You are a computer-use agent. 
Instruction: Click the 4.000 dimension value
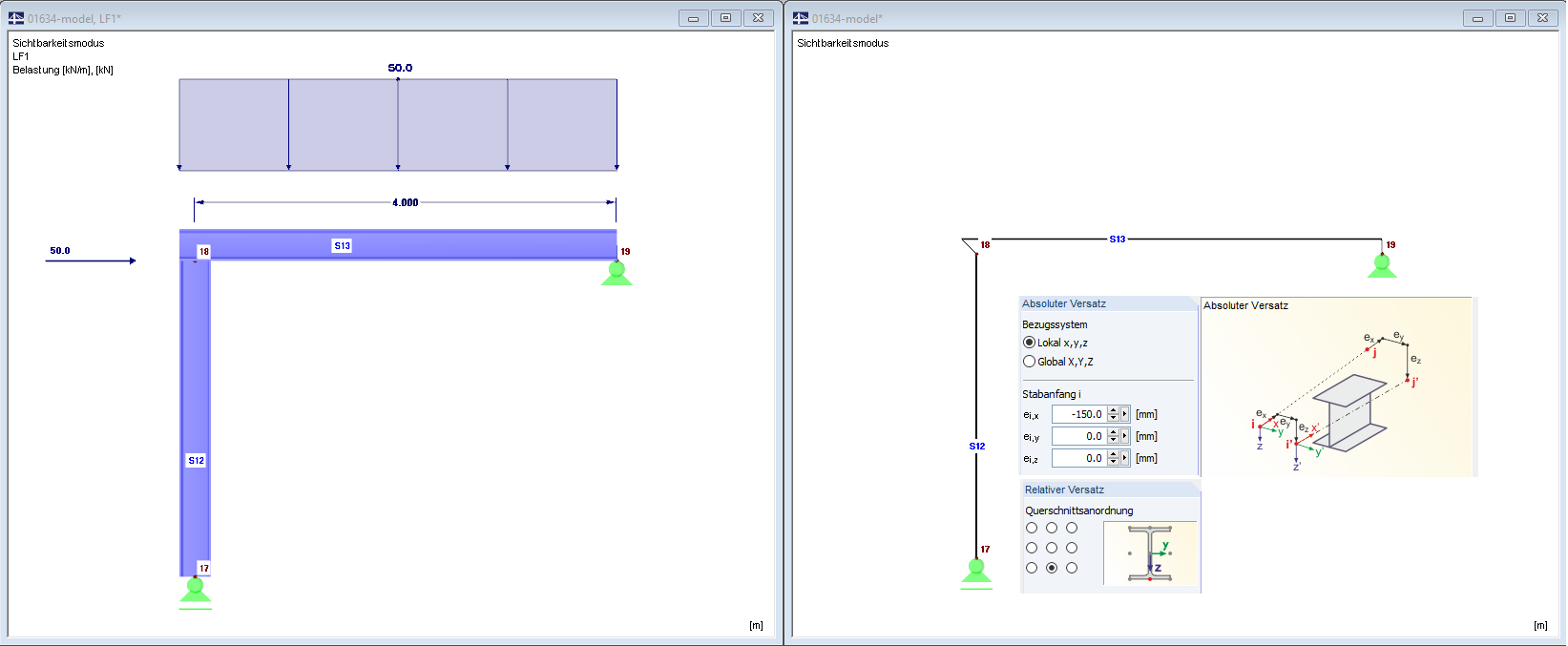pos(406,202)
